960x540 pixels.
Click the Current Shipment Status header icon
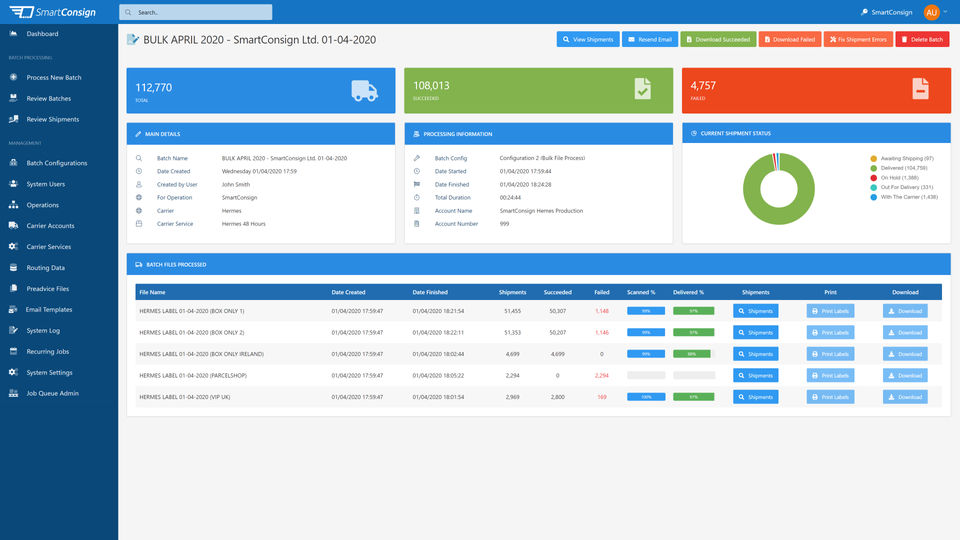(x=694, y=133)
